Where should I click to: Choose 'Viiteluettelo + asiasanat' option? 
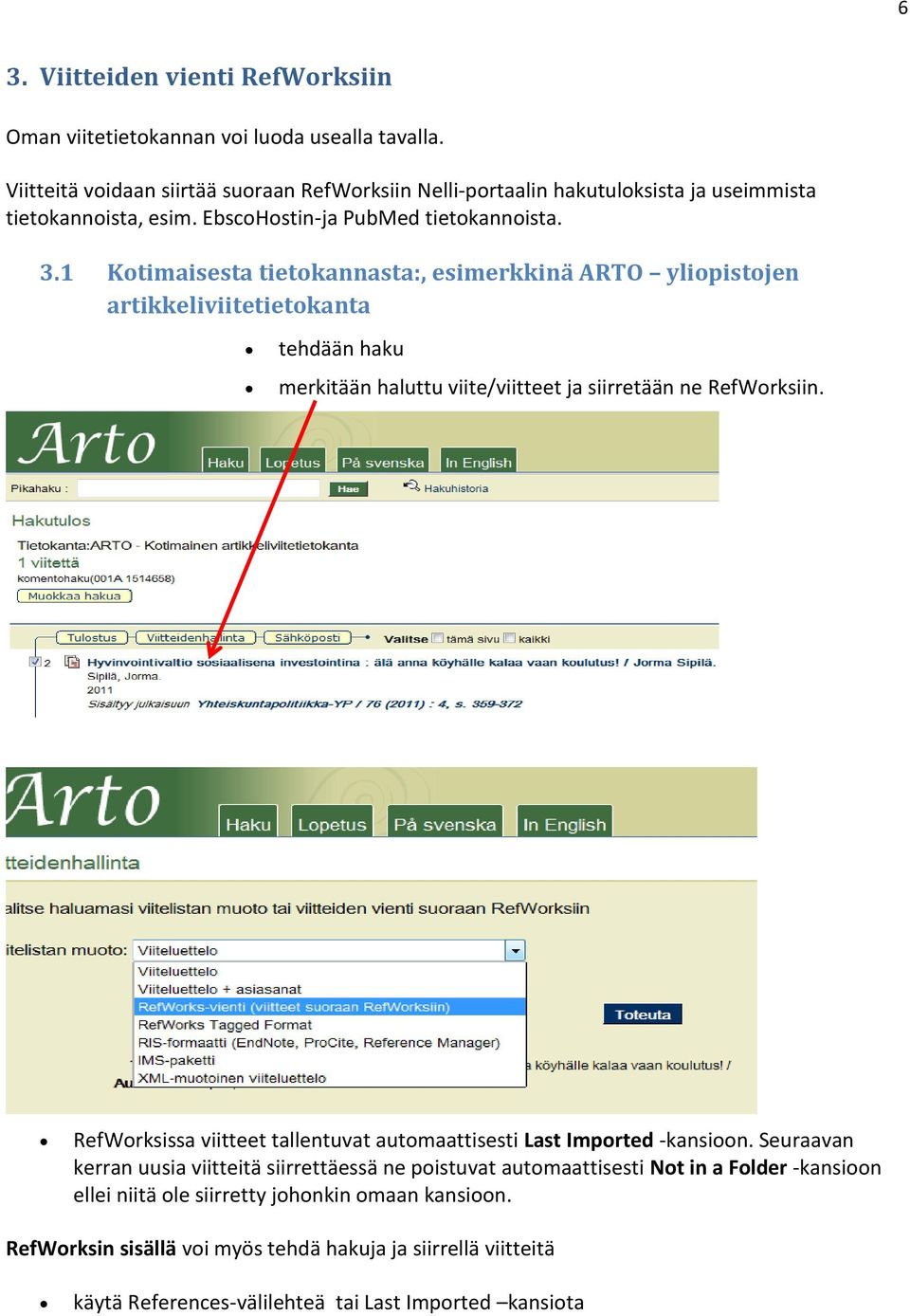coord(220,989)
